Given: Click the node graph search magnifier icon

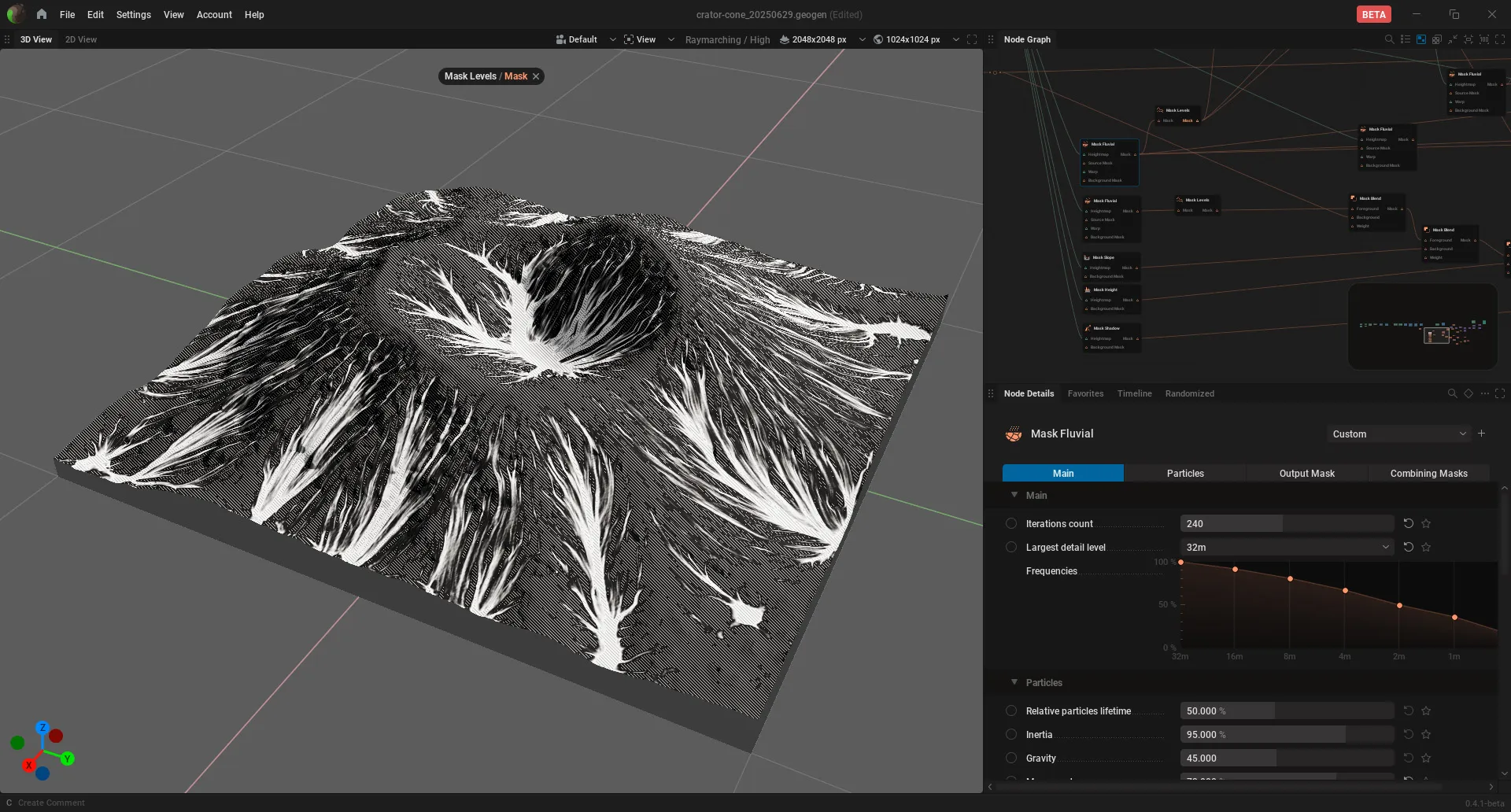Looking at the screenshot, I should [1389, 39].
